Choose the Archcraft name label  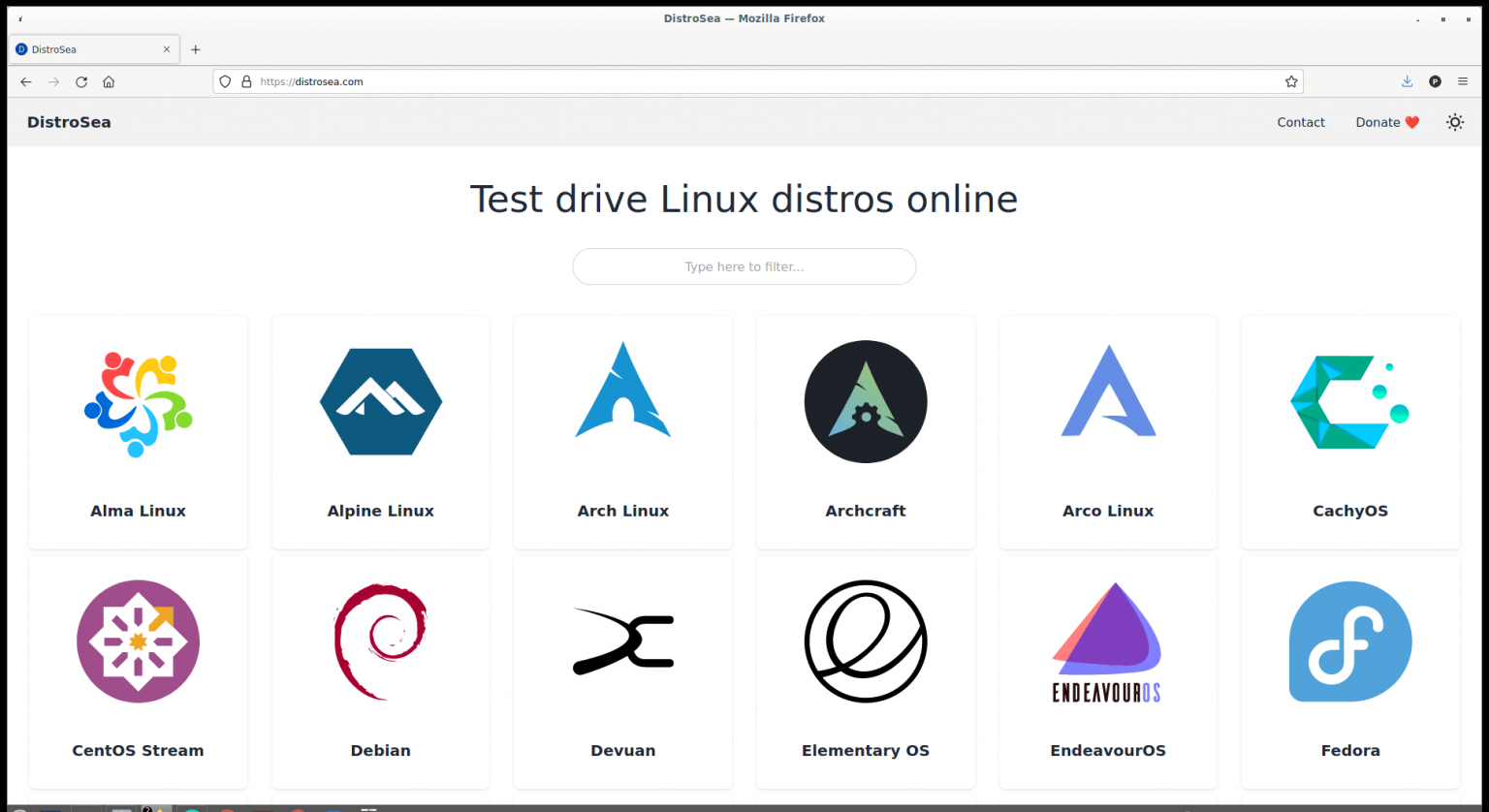click(x=866, y=511)
